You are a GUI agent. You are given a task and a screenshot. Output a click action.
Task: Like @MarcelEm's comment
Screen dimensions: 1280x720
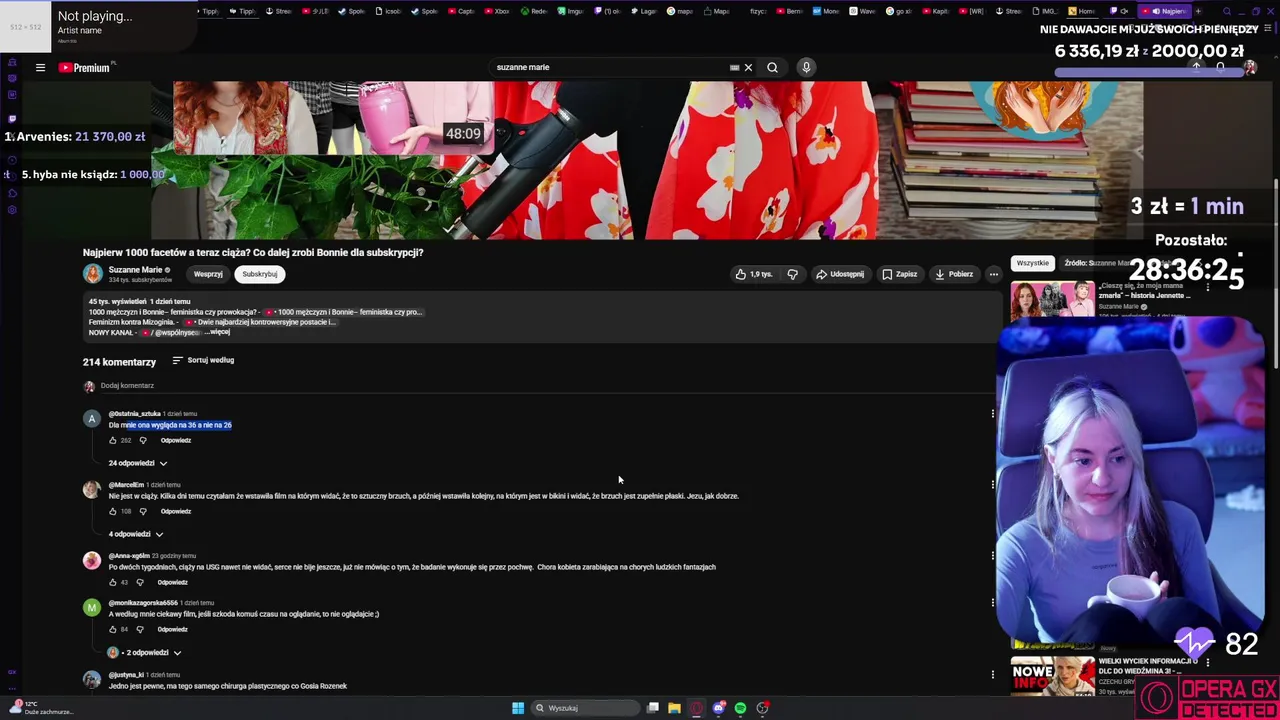pos(113,511)
